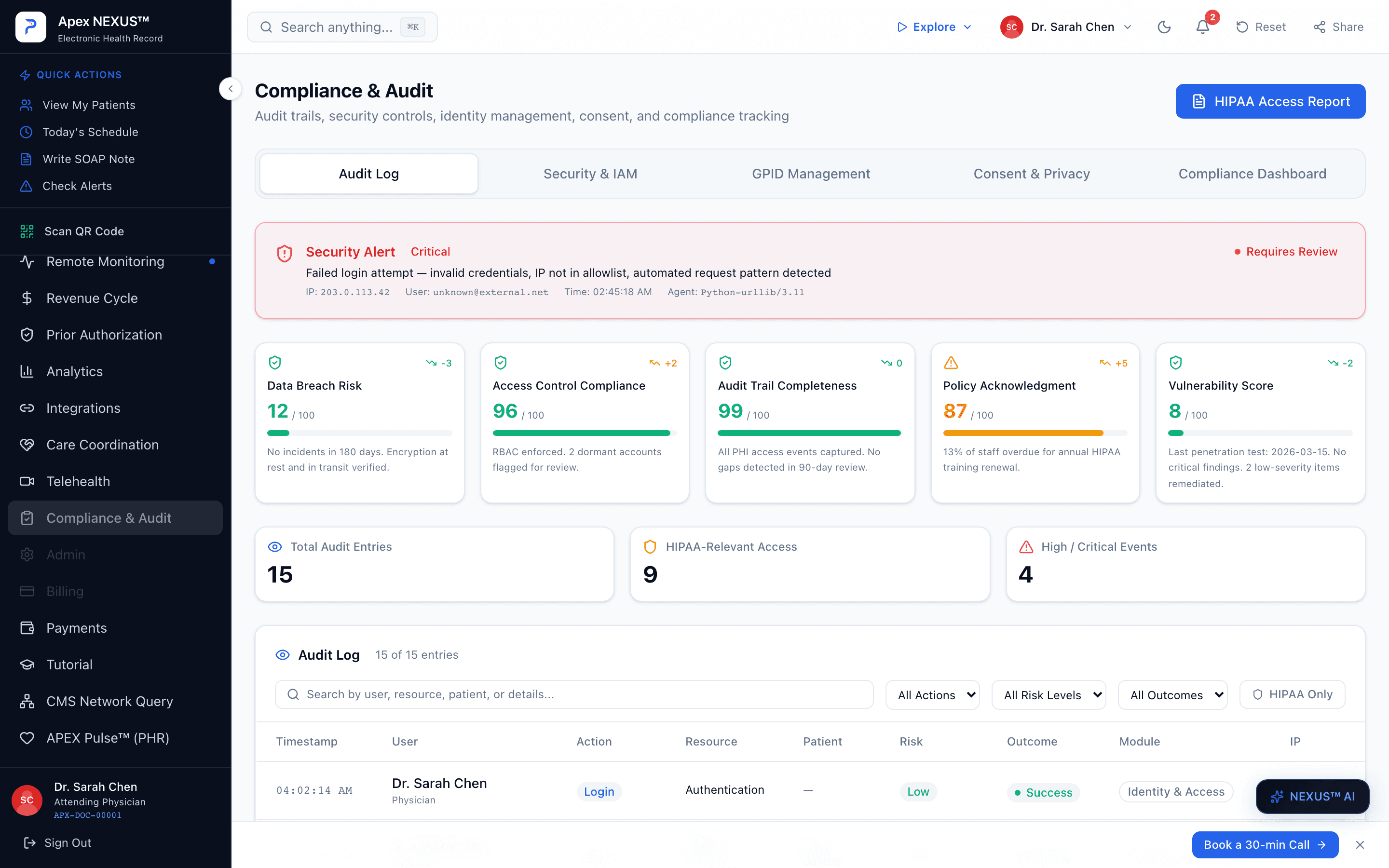This screenshot has height=868, width=1389.
Task: Switch to the Consent & Privacy tab
Action: (x=1032, y=174)
